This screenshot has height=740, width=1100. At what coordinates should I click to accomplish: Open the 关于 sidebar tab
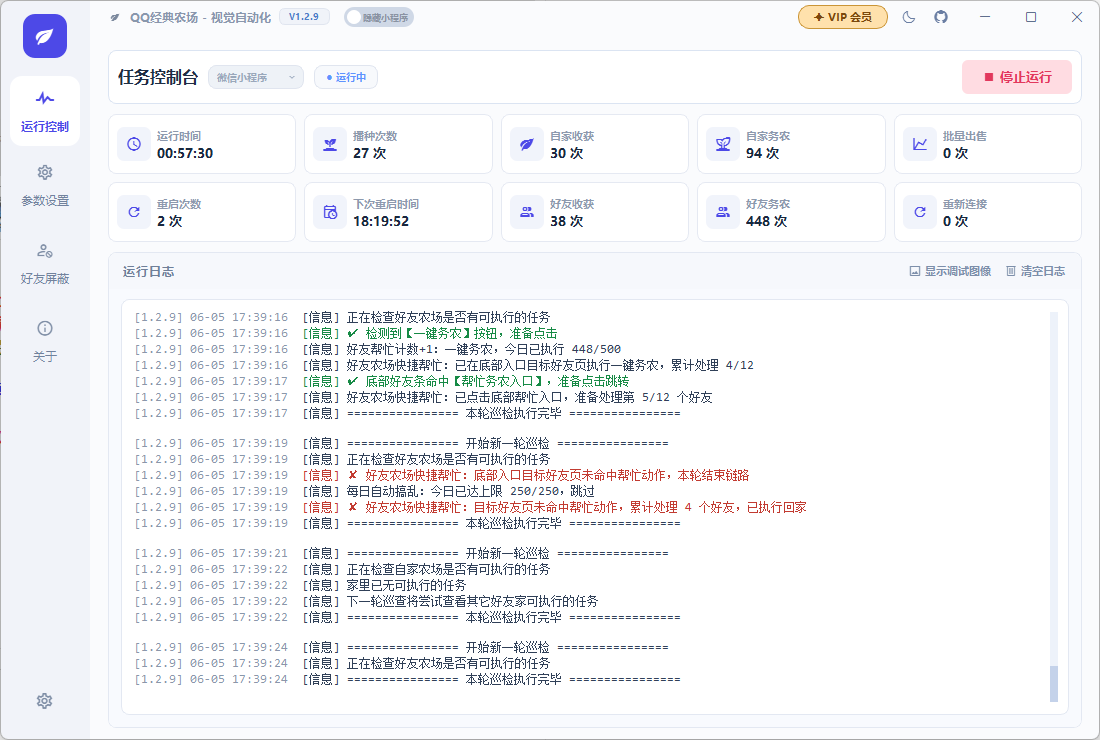click(x=45, y=342)
